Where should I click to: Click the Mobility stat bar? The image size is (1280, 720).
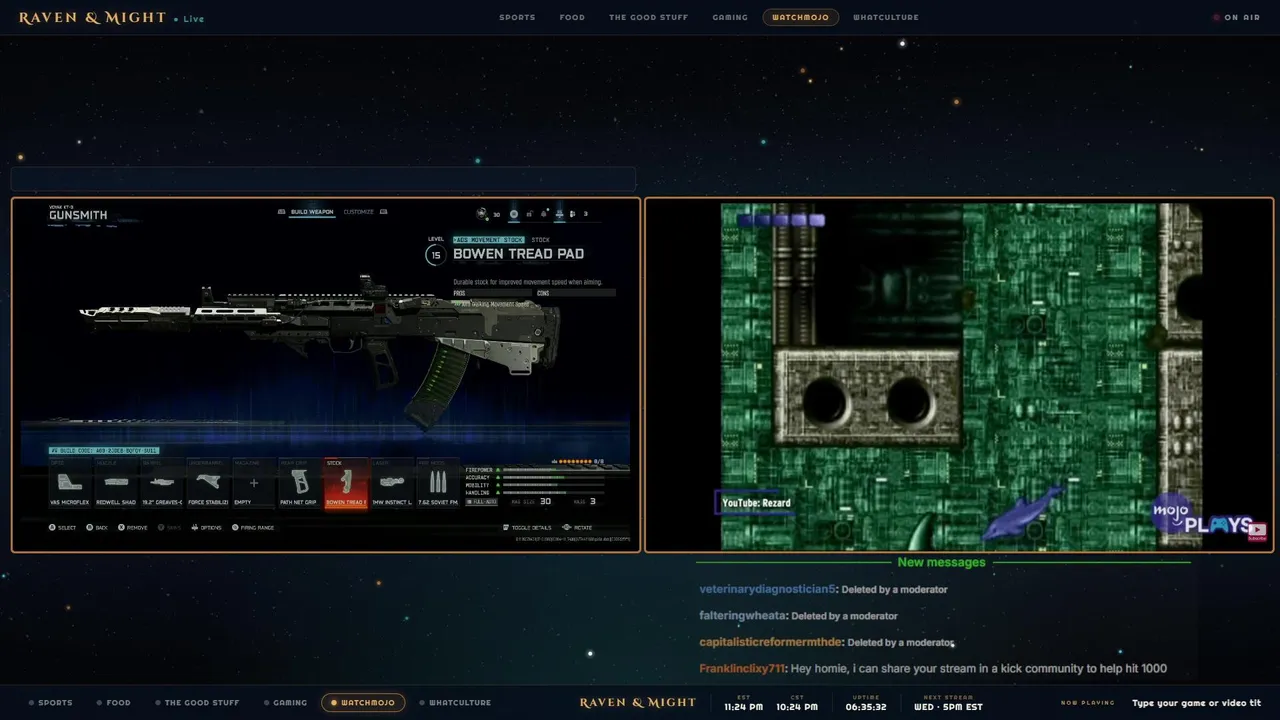(x=554, y=485)
